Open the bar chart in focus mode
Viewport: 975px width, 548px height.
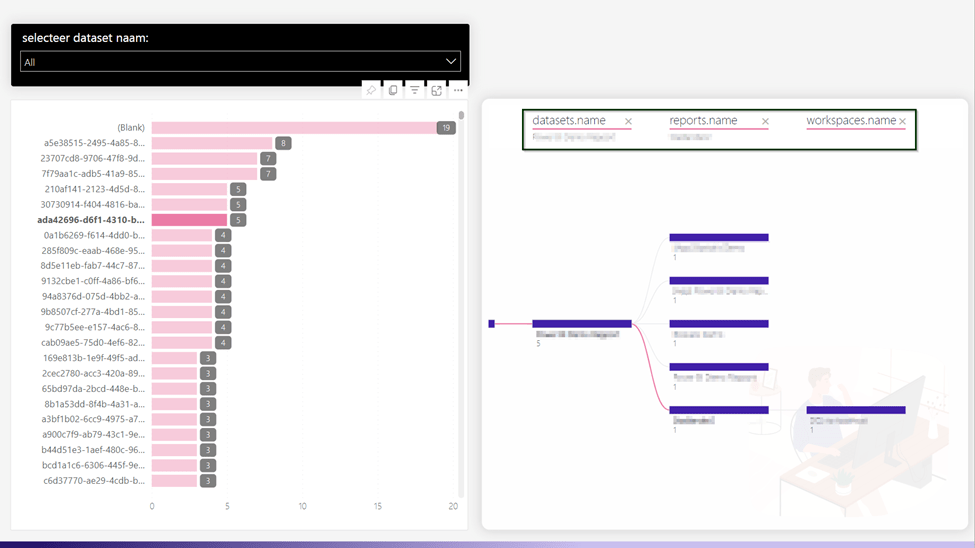point(437,90)
